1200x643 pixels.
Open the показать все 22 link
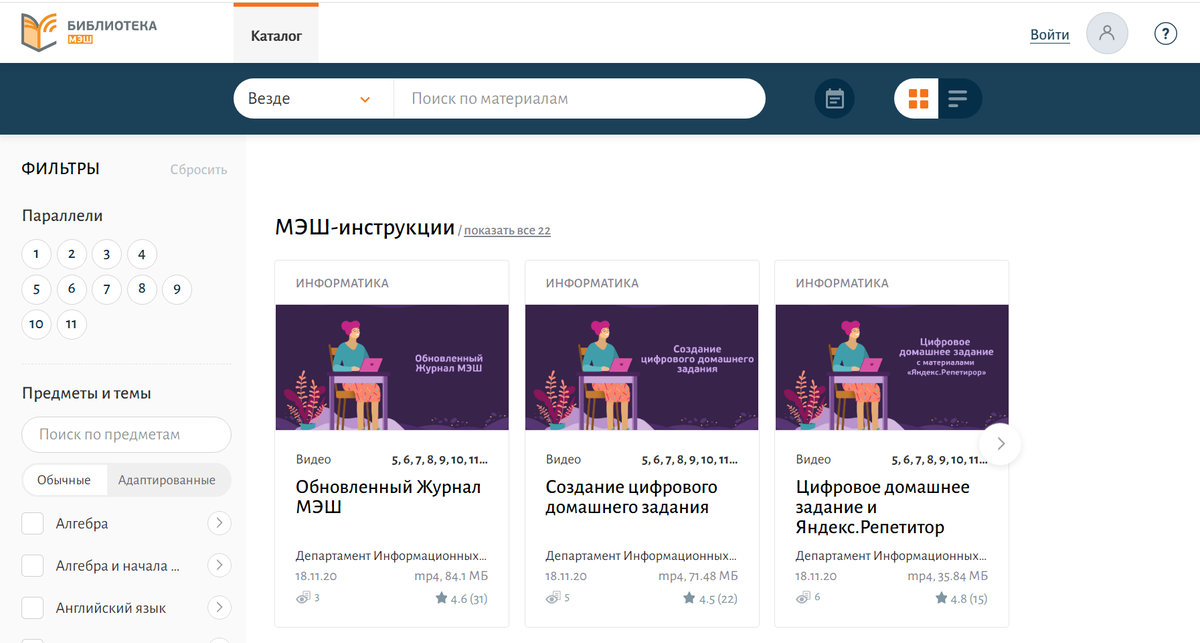(507, 231)
